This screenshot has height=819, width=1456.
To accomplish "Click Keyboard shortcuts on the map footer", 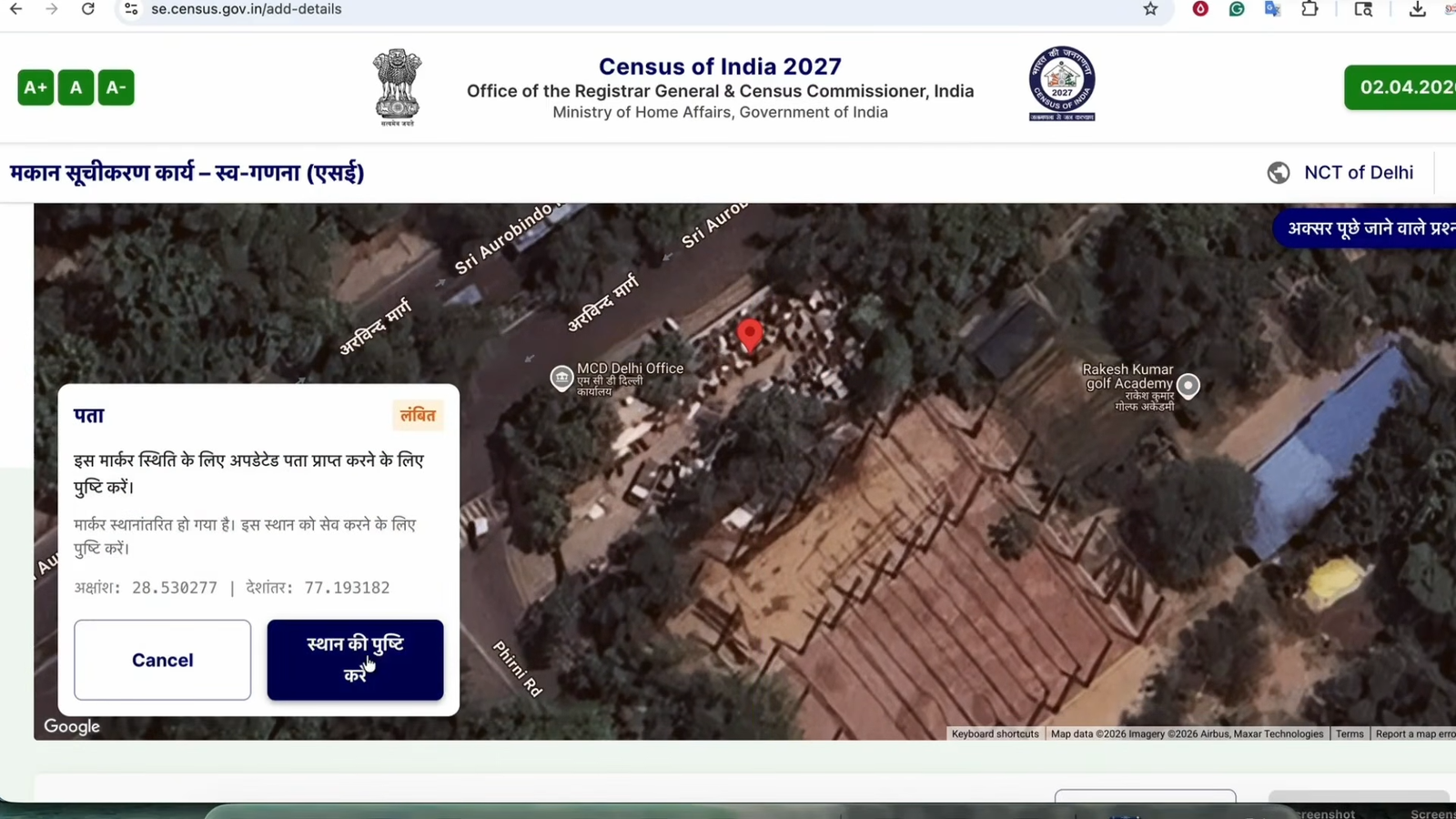I will (x=995, y=733).
